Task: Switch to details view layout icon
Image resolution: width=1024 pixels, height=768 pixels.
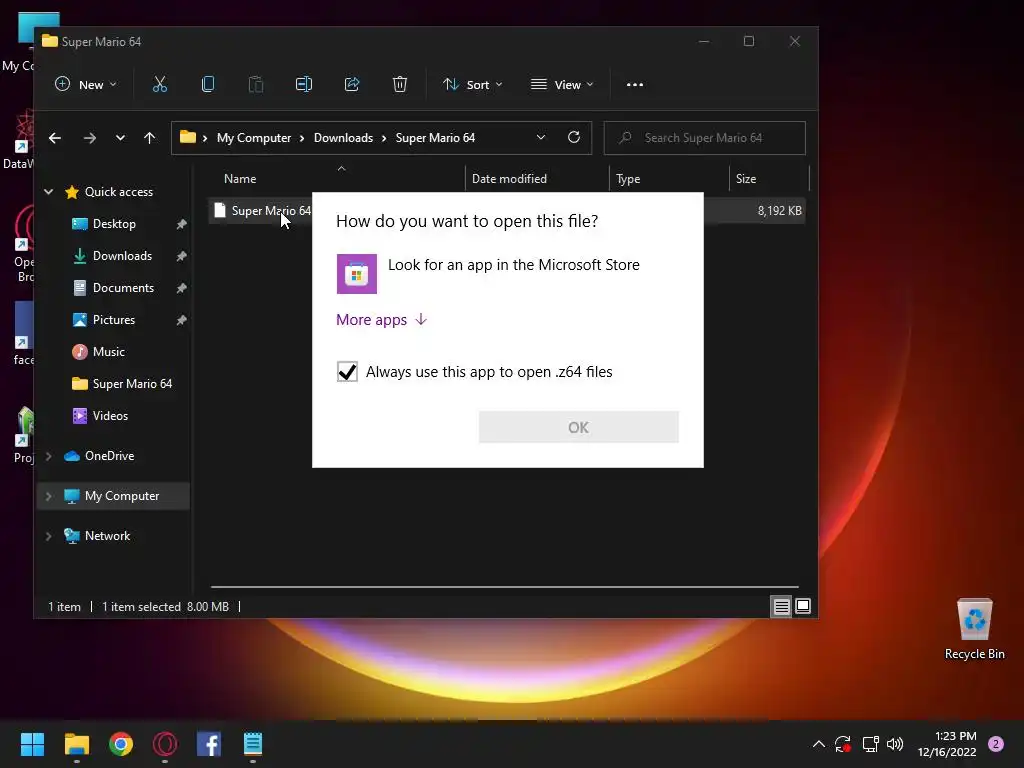Action: pyautogui.click(x=781, y=607)
